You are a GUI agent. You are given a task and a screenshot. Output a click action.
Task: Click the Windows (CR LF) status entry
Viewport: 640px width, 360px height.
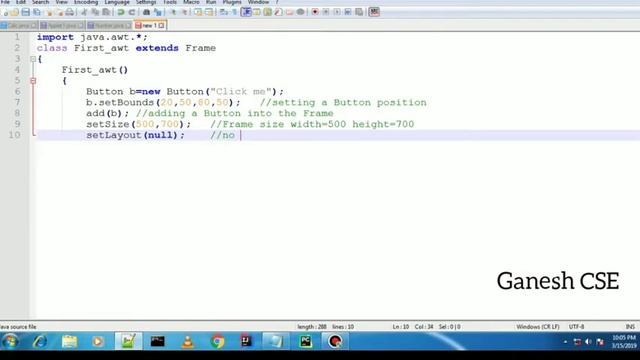538,327
